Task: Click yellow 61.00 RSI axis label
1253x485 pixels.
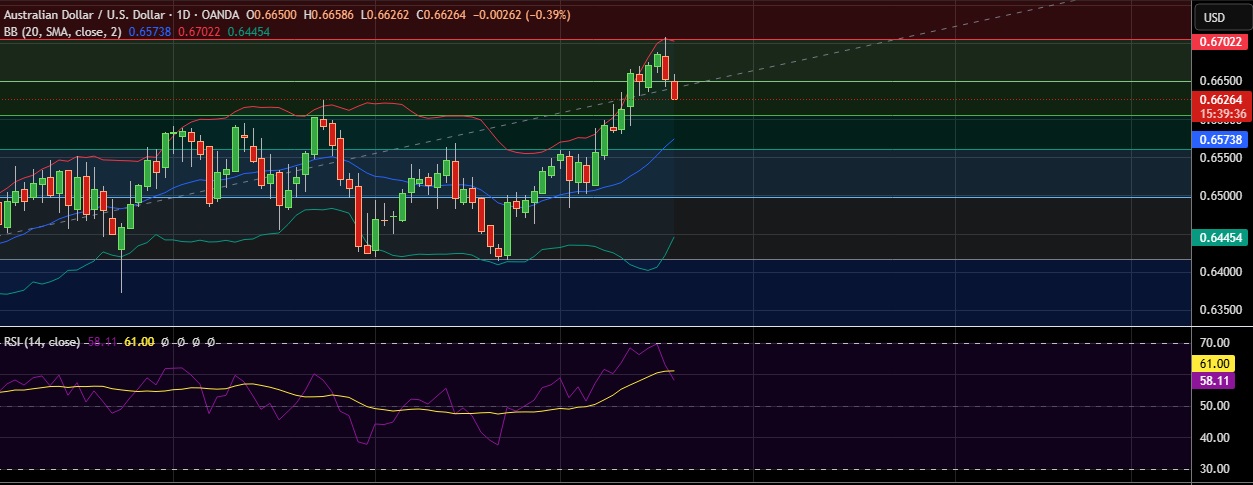Action: [1218, 365]
